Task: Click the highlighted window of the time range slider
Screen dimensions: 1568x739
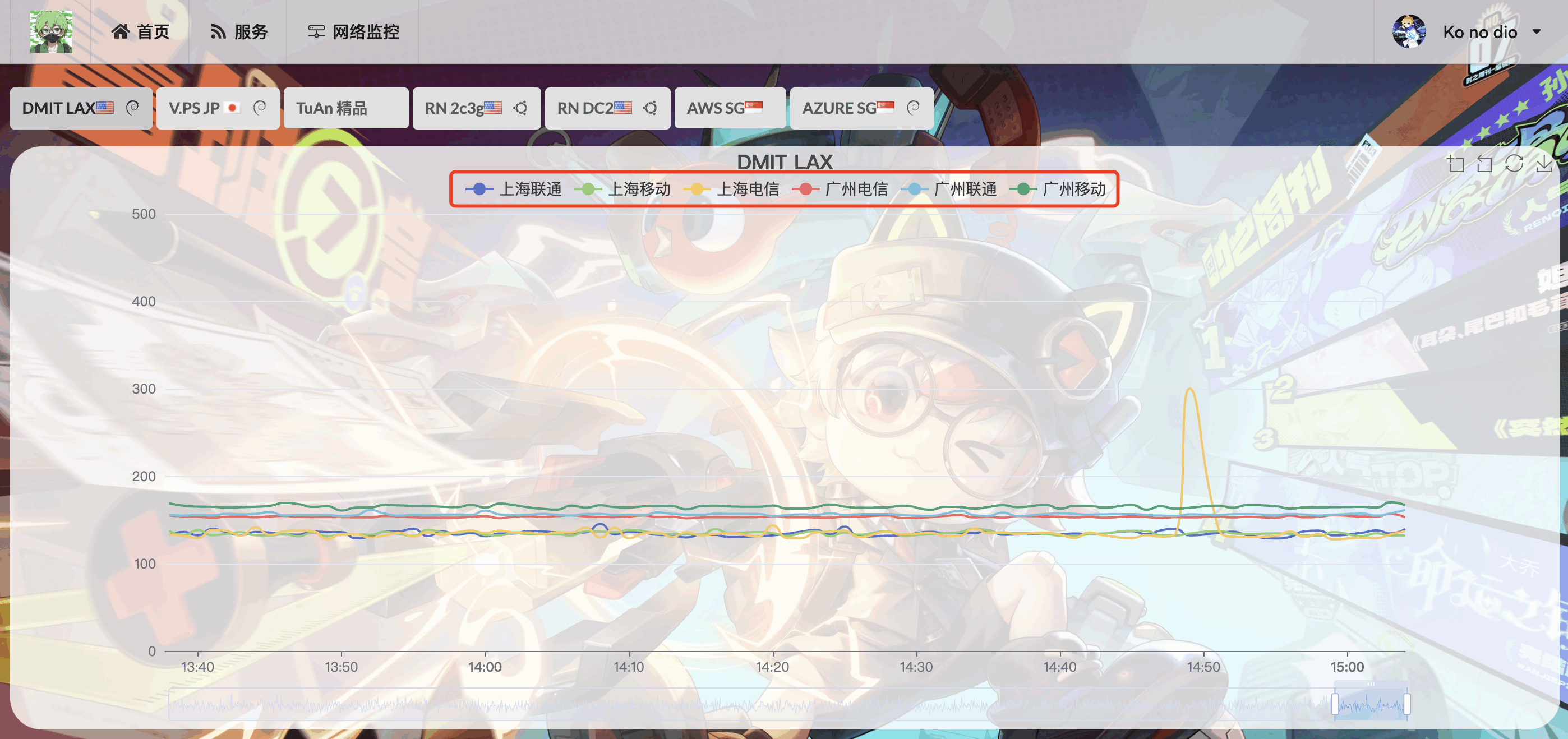Action: 1371,704
